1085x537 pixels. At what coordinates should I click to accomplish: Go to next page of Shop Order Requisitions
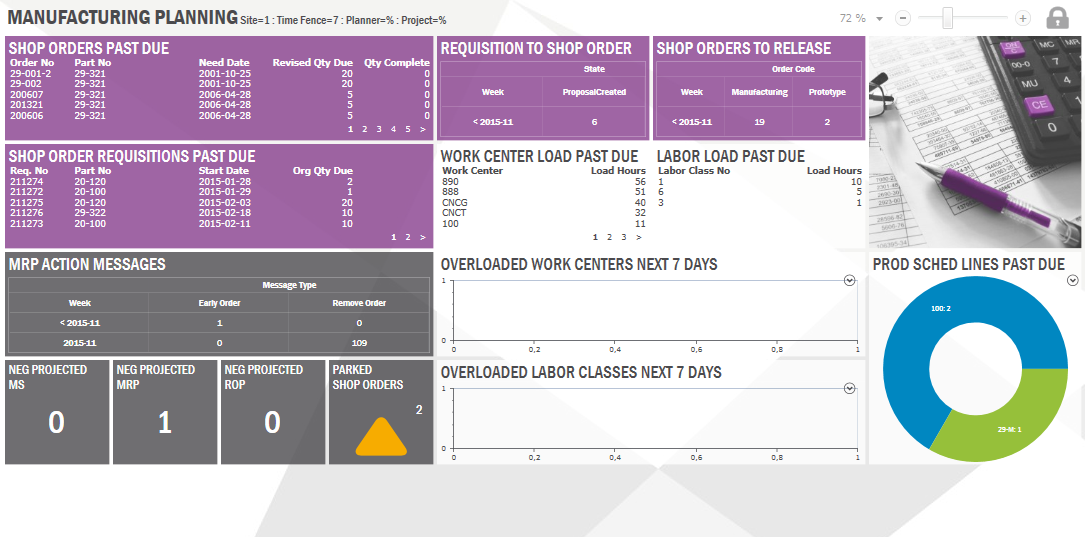[423, 237]
